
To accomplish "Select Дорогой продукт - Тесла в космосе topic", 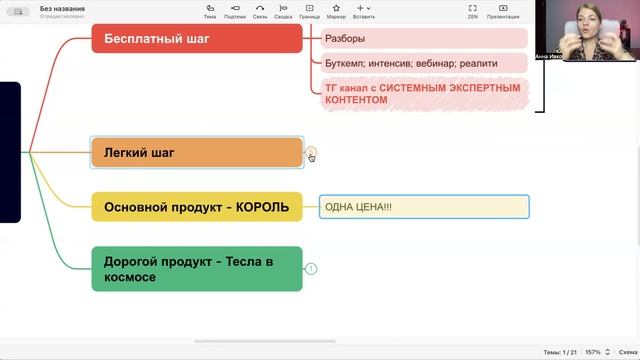I will coord(197,269).
